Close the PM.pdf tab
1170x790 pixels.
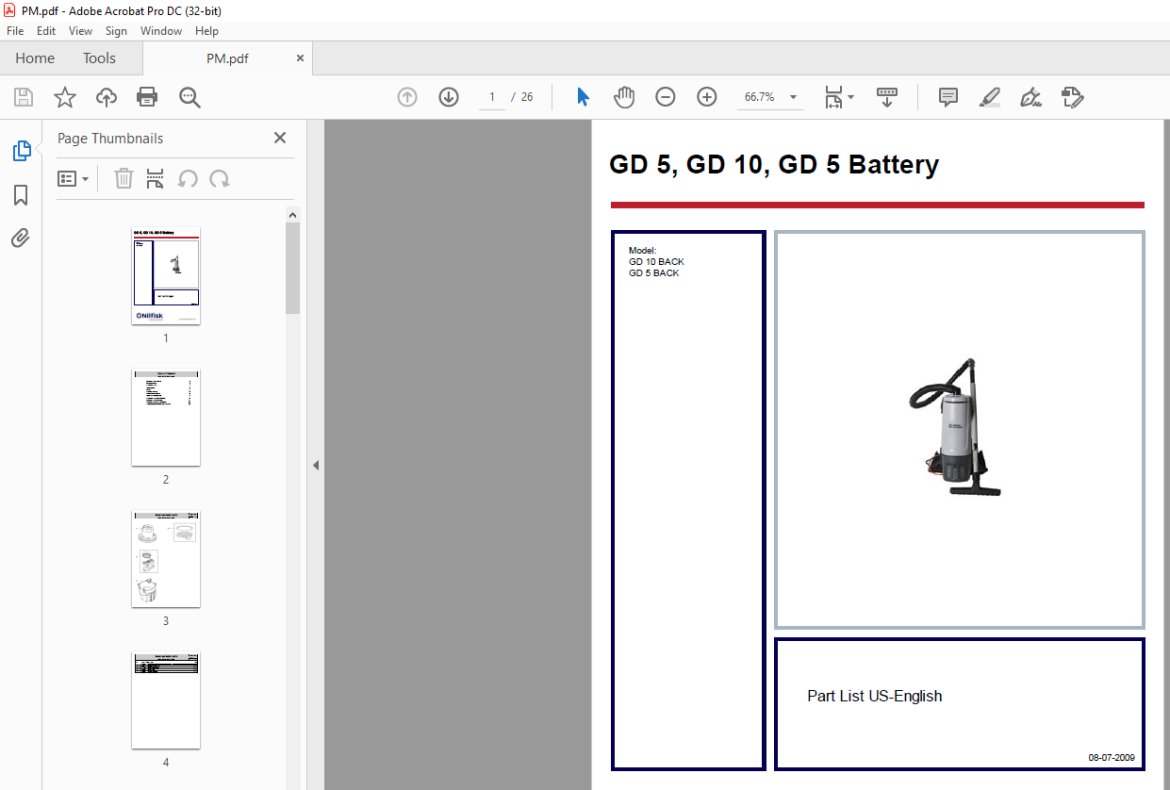(300, 58)
